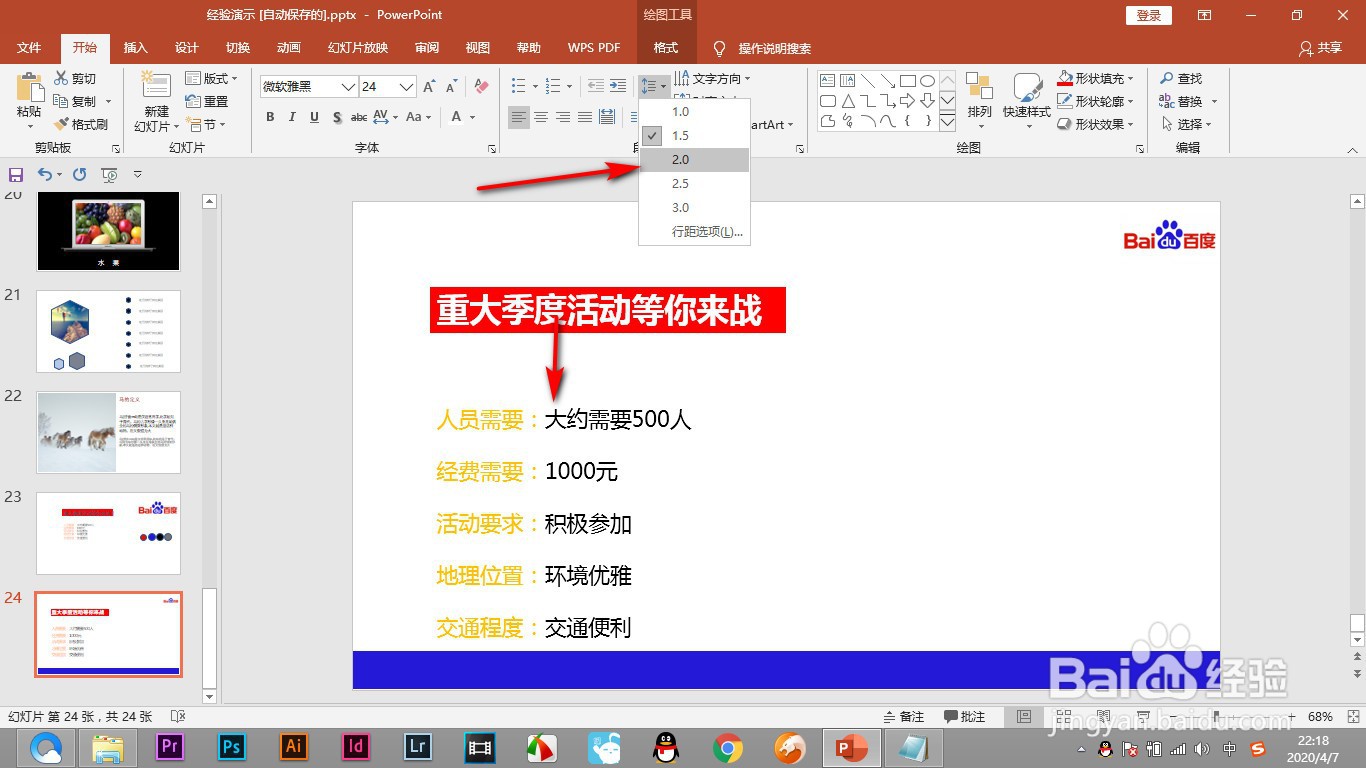Viewport: 1366px width, 768px height.
Task: Select slide 21 thumbnail with hexagon
Action: [x=108, y=331]
